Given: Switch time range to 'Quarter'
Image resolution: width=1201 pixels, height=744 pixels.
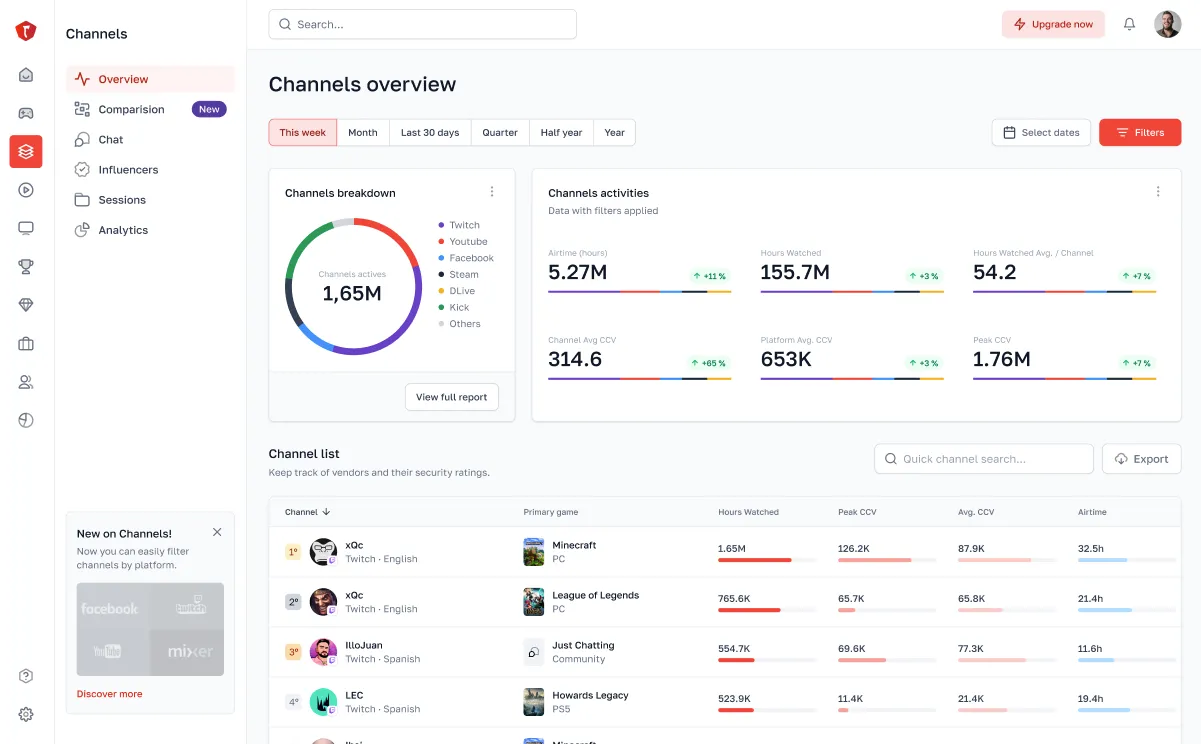Looking at the screenshot, I should [500, 133].
